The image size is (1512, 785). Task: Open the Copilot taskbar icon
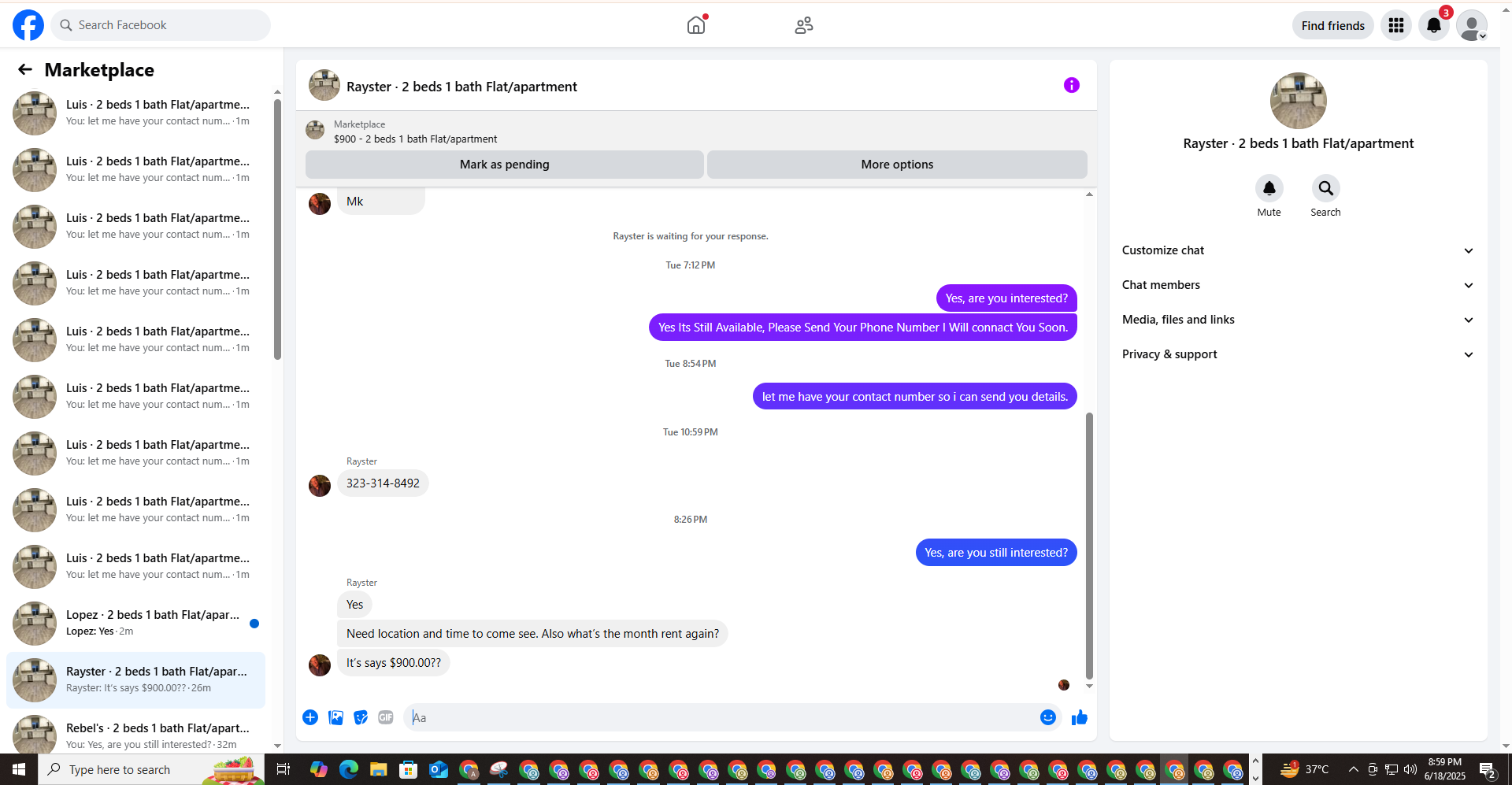tap(318, 769)
